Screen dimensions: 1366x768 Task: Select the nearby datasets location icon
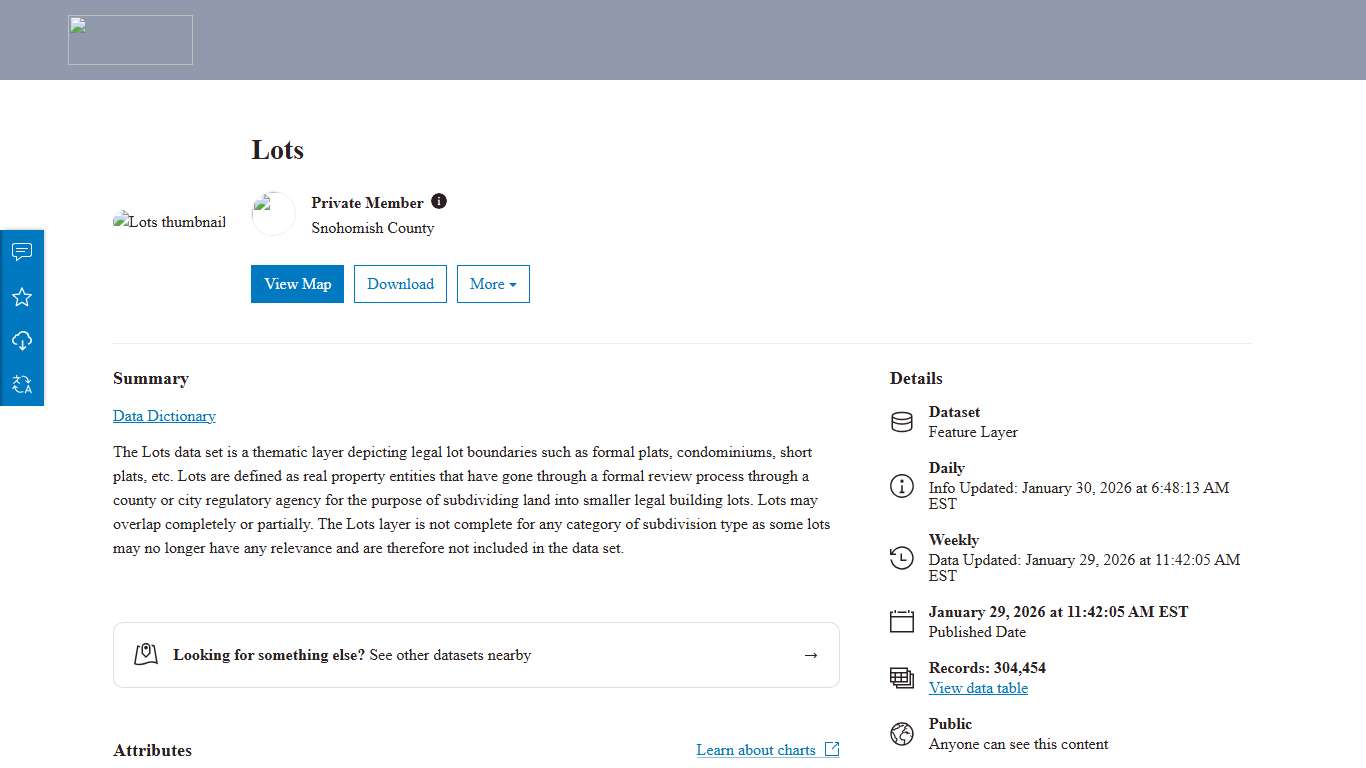pyautogui.click(x=145, y=653)
